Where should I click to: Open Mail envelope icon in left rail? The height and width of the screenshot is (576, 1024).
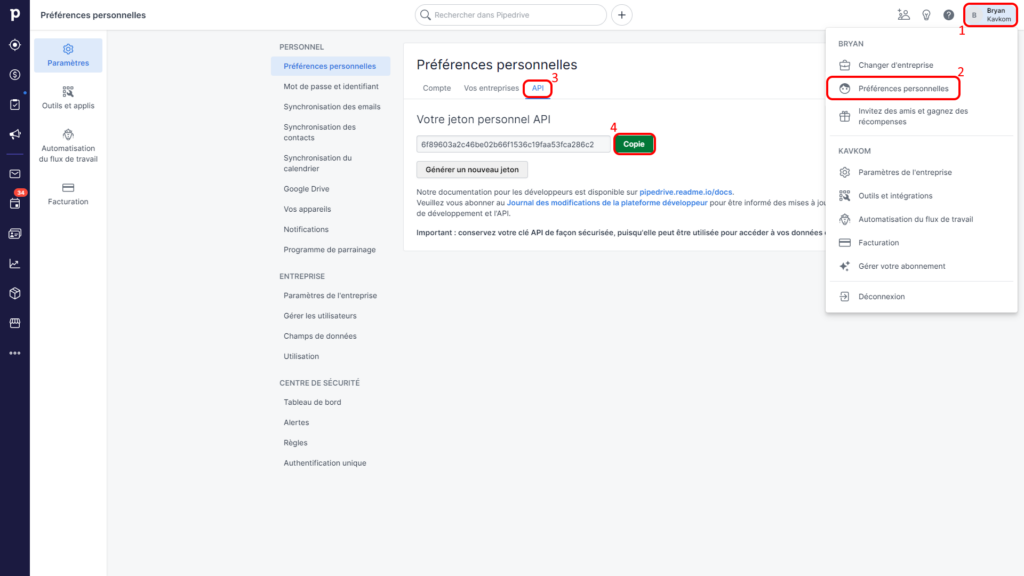coord(14,174)
